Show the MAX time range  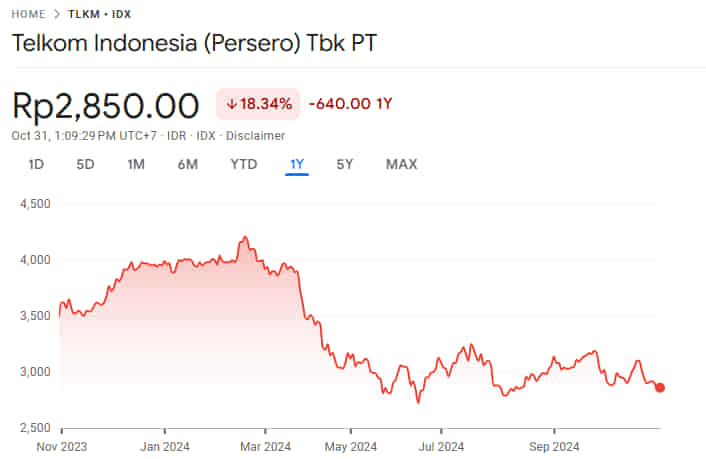tap(401, 164)
